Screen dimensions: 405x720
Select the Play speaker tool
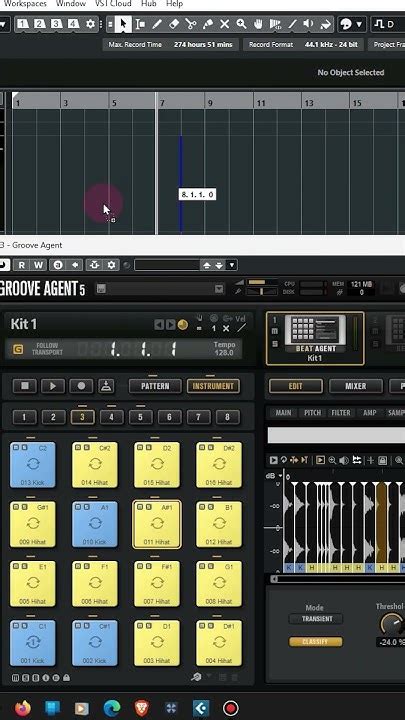point(309,24)
